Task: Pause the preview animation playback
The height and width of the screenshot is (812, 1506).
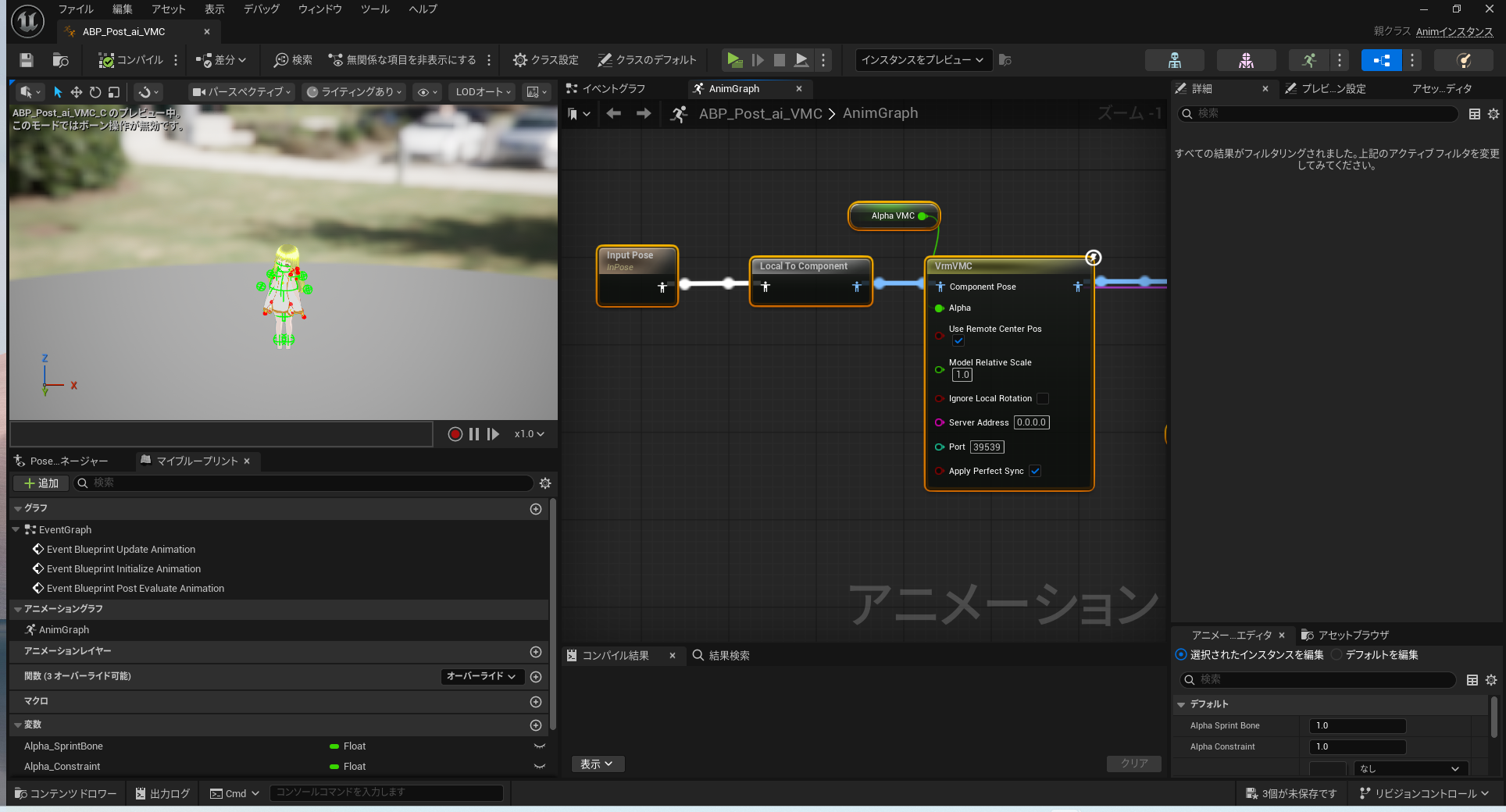Action: 474,434
